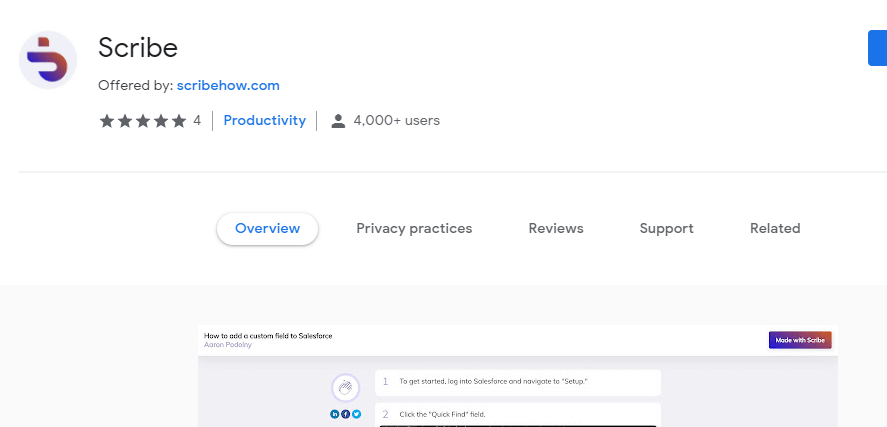Click the blue Add to Chrome button

pyautogui.click(x=877, y=48)
